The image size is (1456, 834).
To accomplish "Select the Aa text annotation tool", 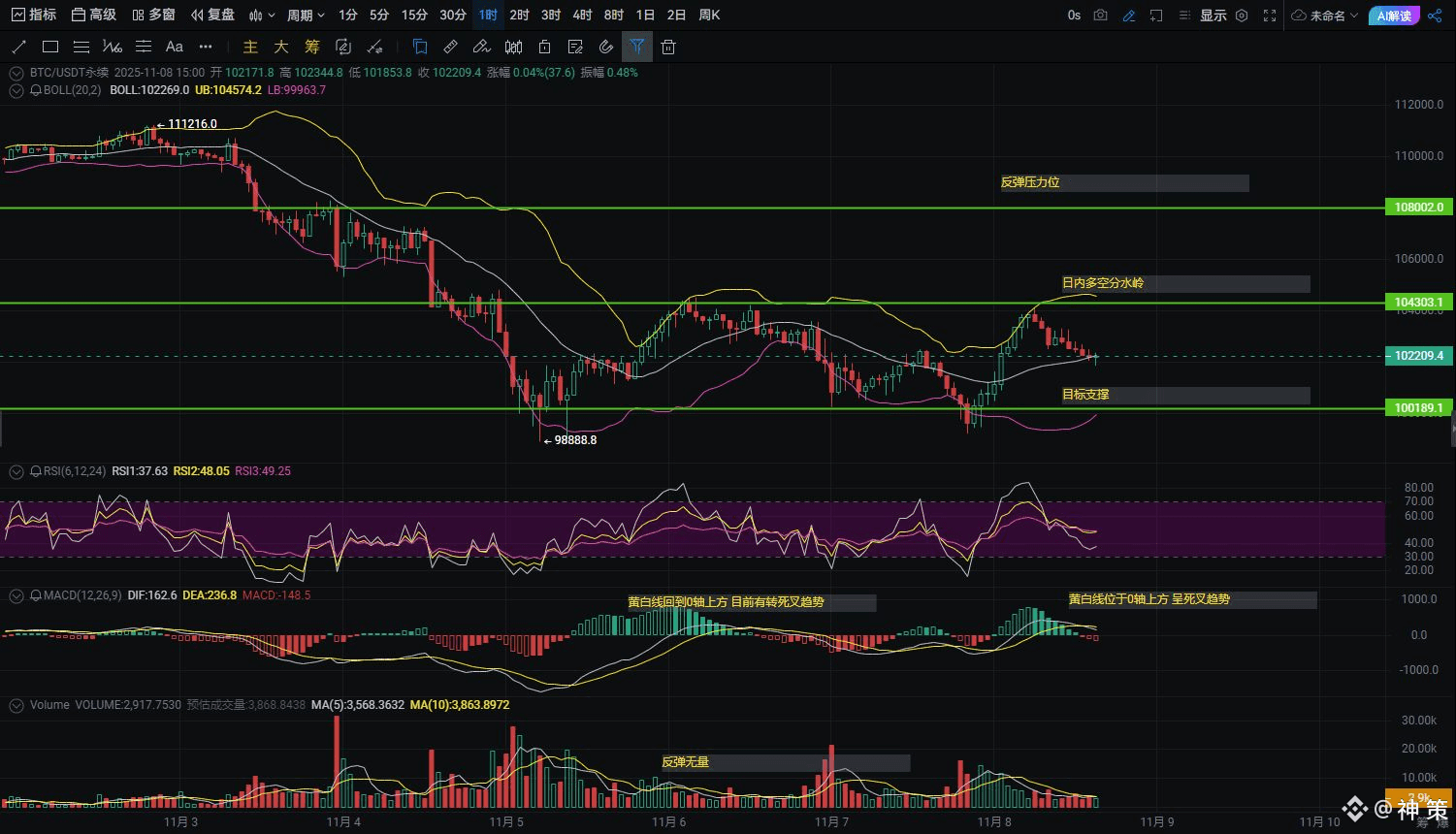I will pyautogui.click(x=175, y=47).
